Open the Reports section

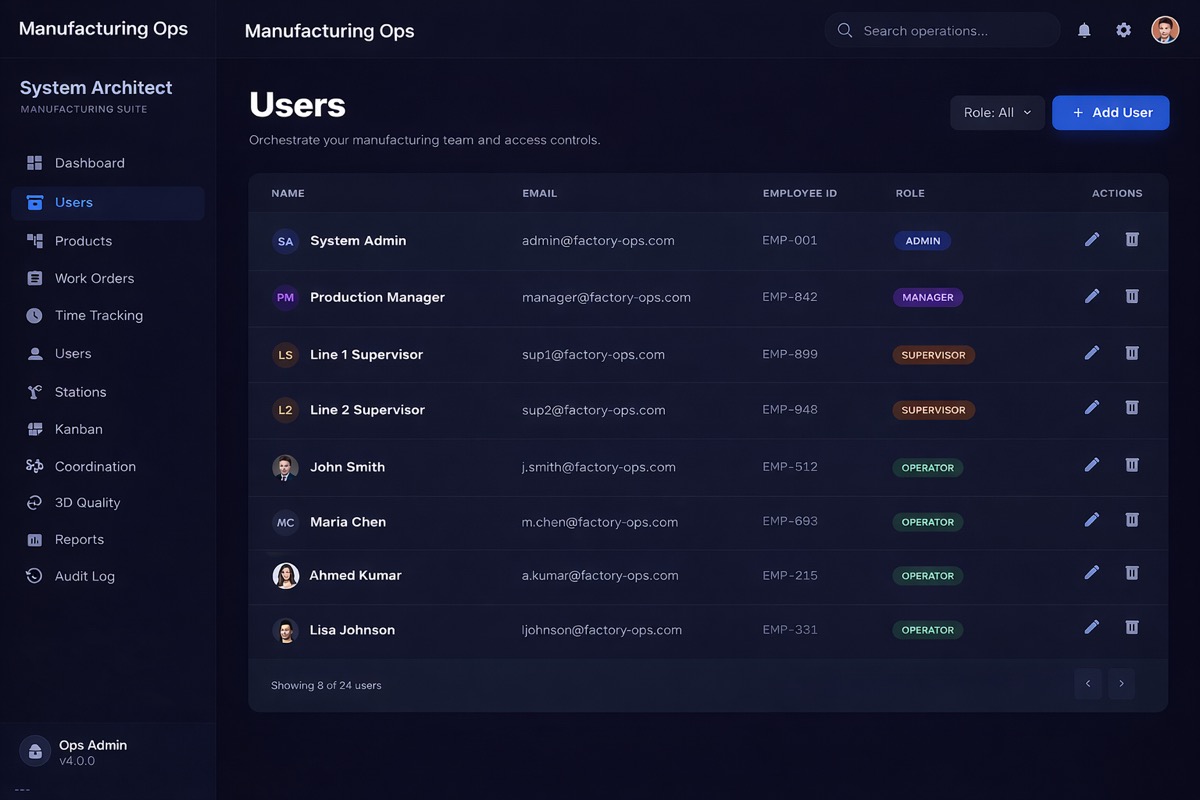pyautogui.click(x=35, y=538)
